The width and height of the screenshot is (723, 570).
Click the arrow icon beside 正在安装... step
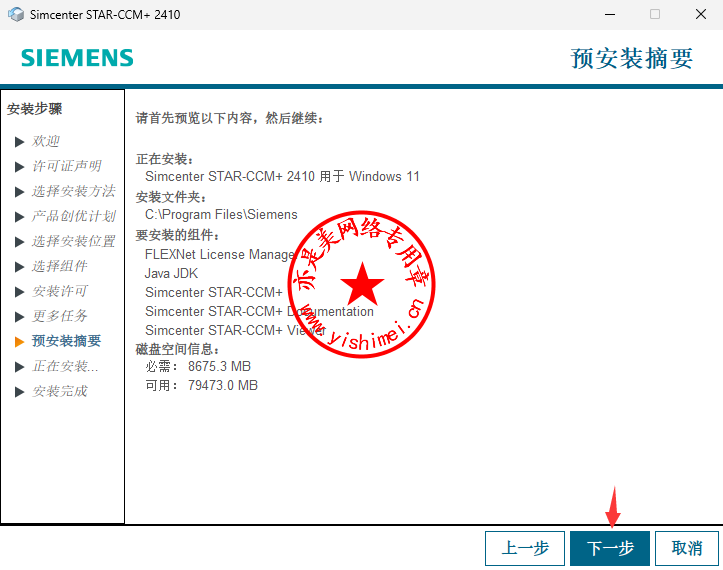pyautogui.click(x=19, y=367)
